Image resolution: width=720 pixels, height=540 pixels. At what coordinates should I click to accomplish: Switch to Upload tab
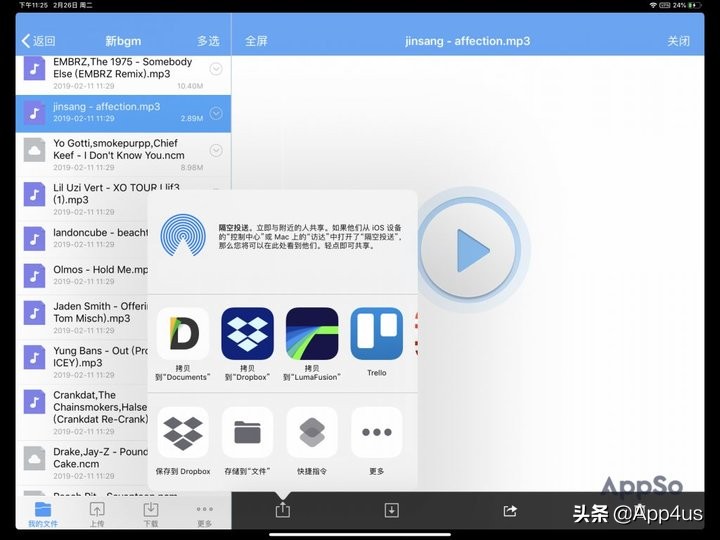pyautogui.click(x=97, y=514)
